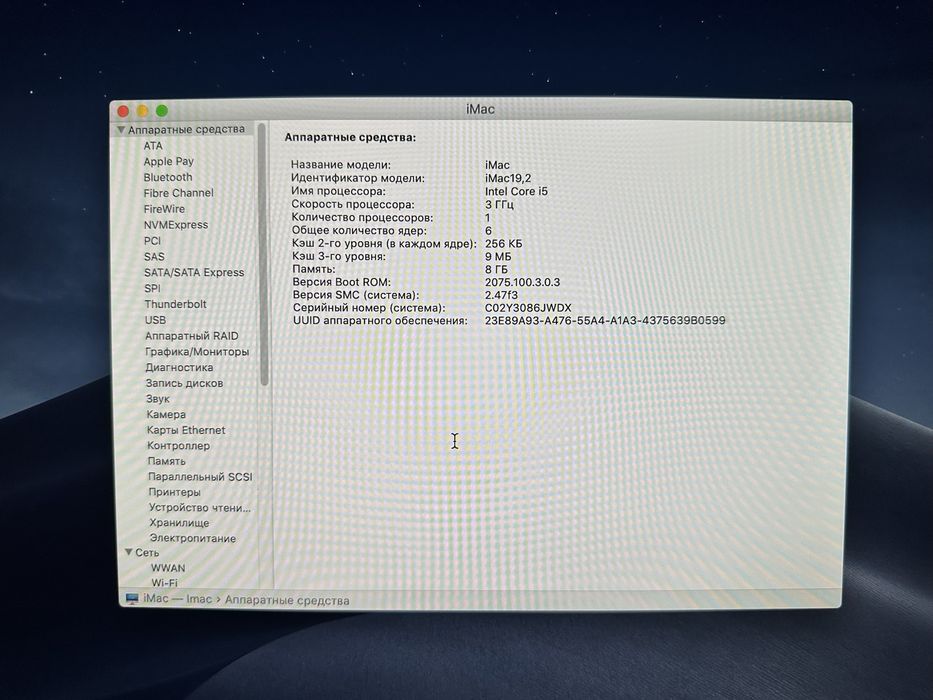Click the Название модели label
Screen dimensions: 933x700
point(340,165)
